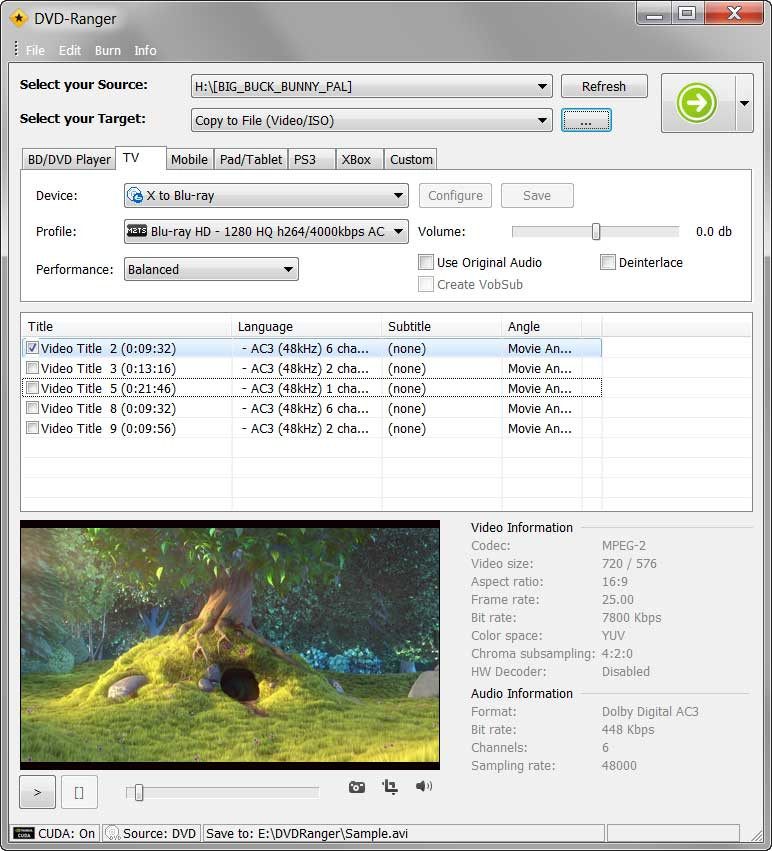This screenshot has height=851, width=772.
Task: Click the browse target '...' button
Action: coord(586,120)
